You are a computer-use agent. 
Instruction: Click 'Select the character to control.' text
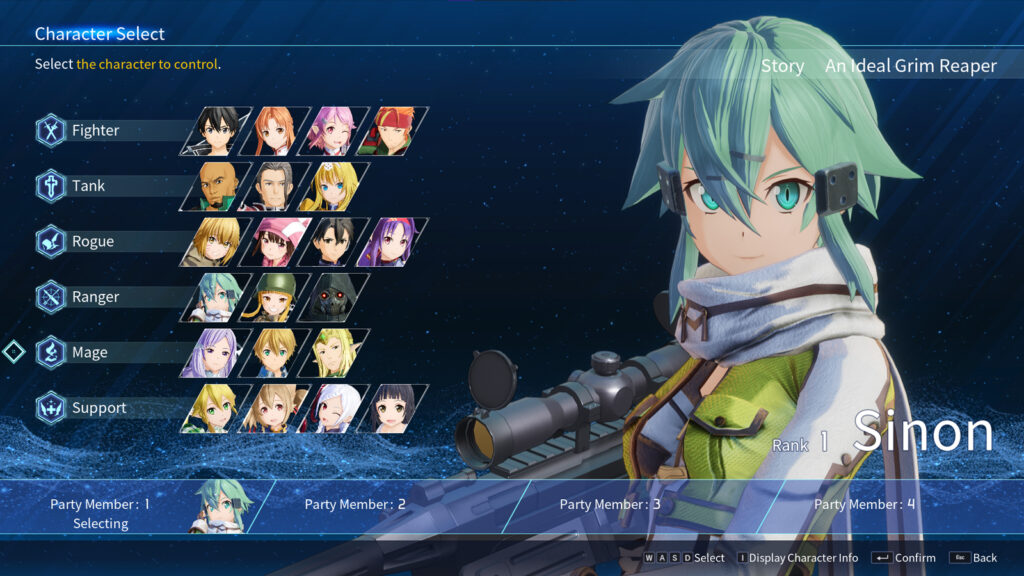pos(128,64)
